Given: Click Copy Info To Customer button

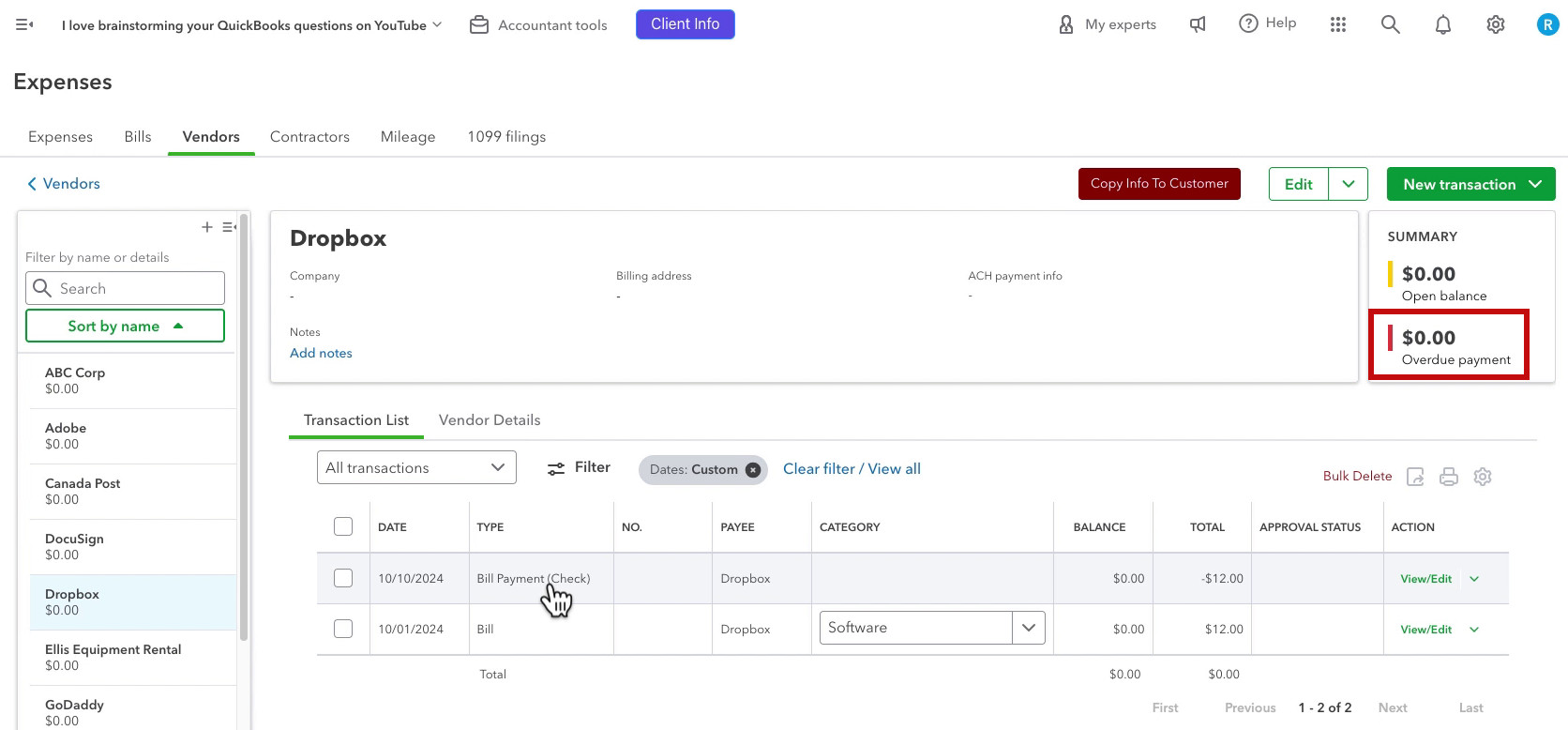Looking at the screenshot, I should pos(1159,184).
